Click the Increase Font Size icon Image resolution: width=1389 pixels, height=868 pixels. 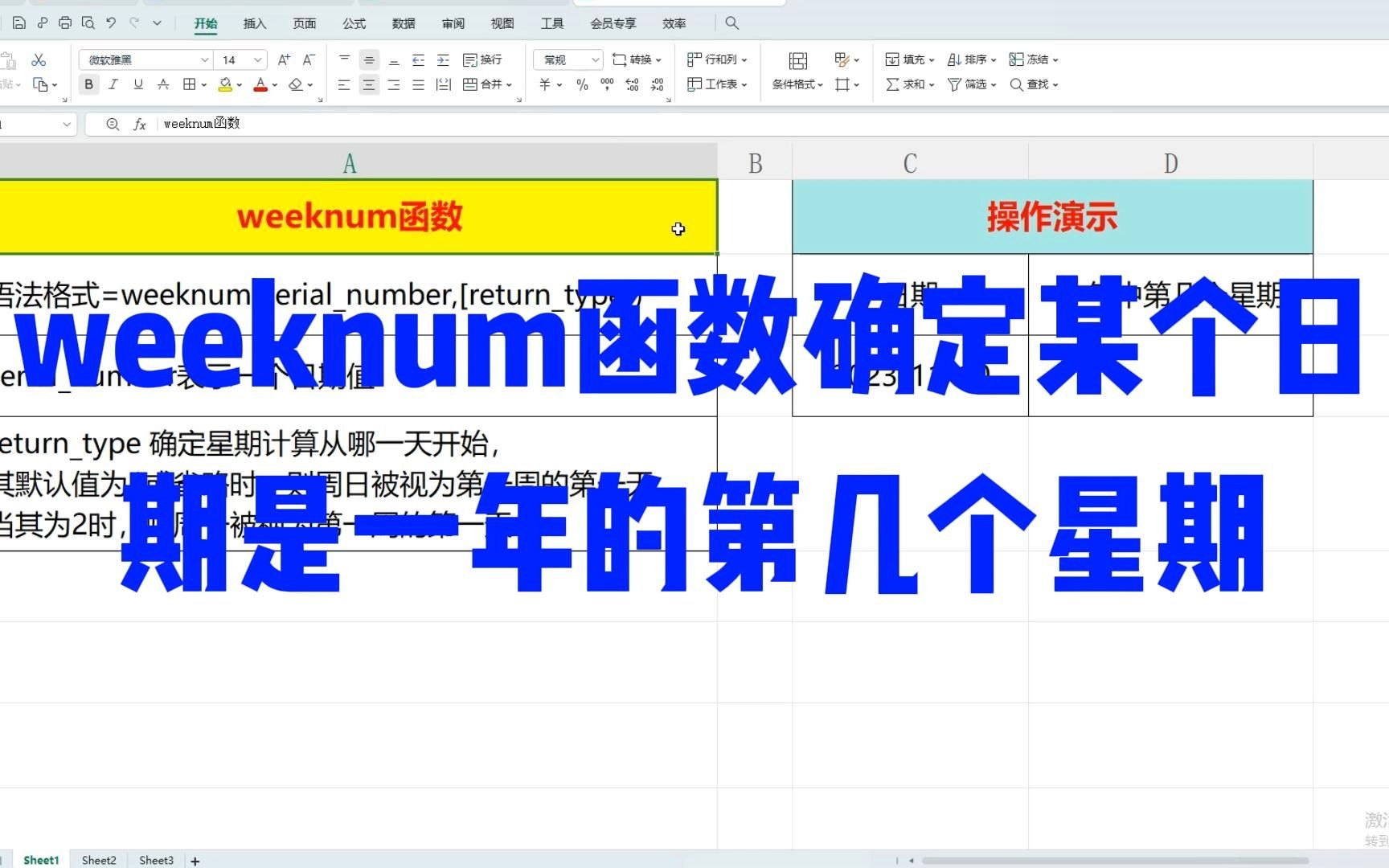coord(284,60)
